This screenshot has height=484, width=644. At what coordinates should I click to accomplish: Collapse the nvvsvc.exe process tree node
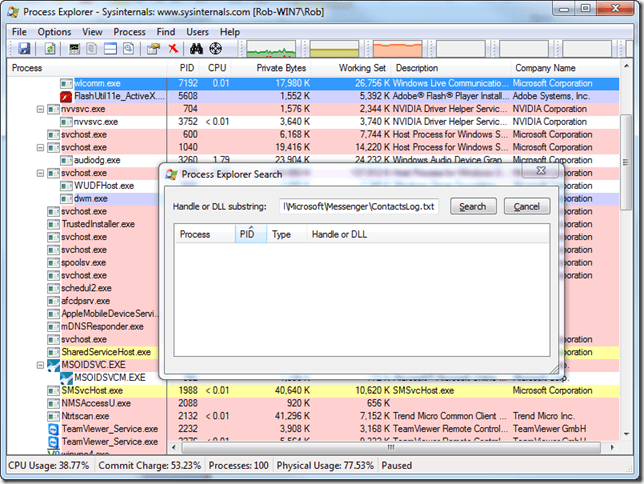point(40,109)
